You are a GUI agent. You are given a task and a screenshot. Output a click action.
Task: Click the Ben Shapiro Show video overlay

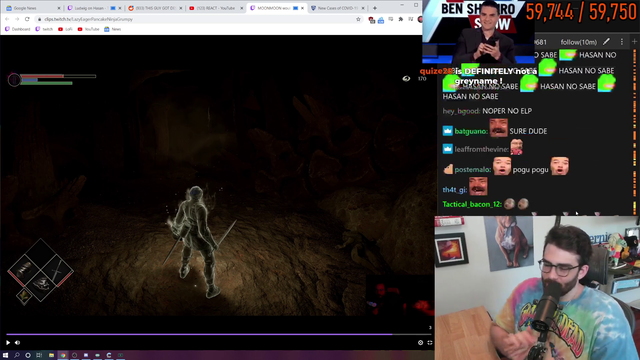pyautogui.click(x=478, y=32)
